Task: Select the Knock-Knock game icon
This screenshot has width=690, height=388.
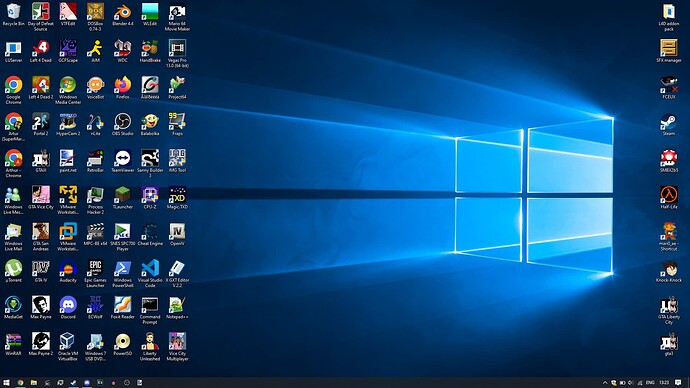Action: [668, 271]
